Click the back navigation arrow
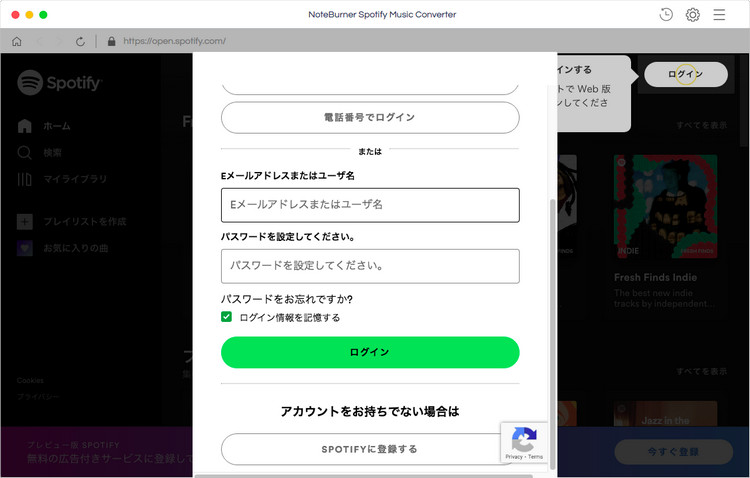The width and height of the screenshot is (750, 478). tap(40, 42)
